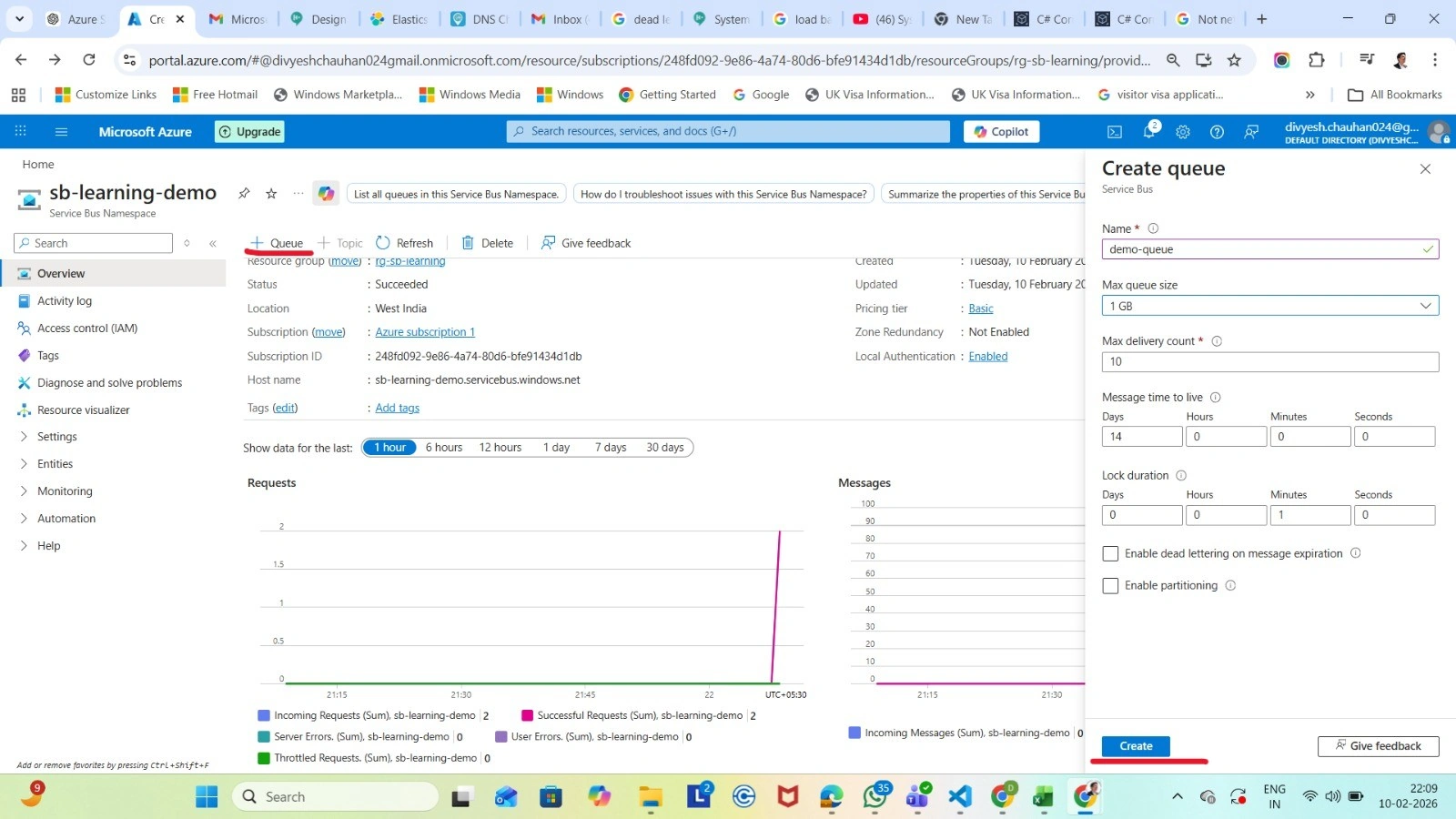
Task: Show info tooltip for Lock duration
Action: tap(1181, 475)
